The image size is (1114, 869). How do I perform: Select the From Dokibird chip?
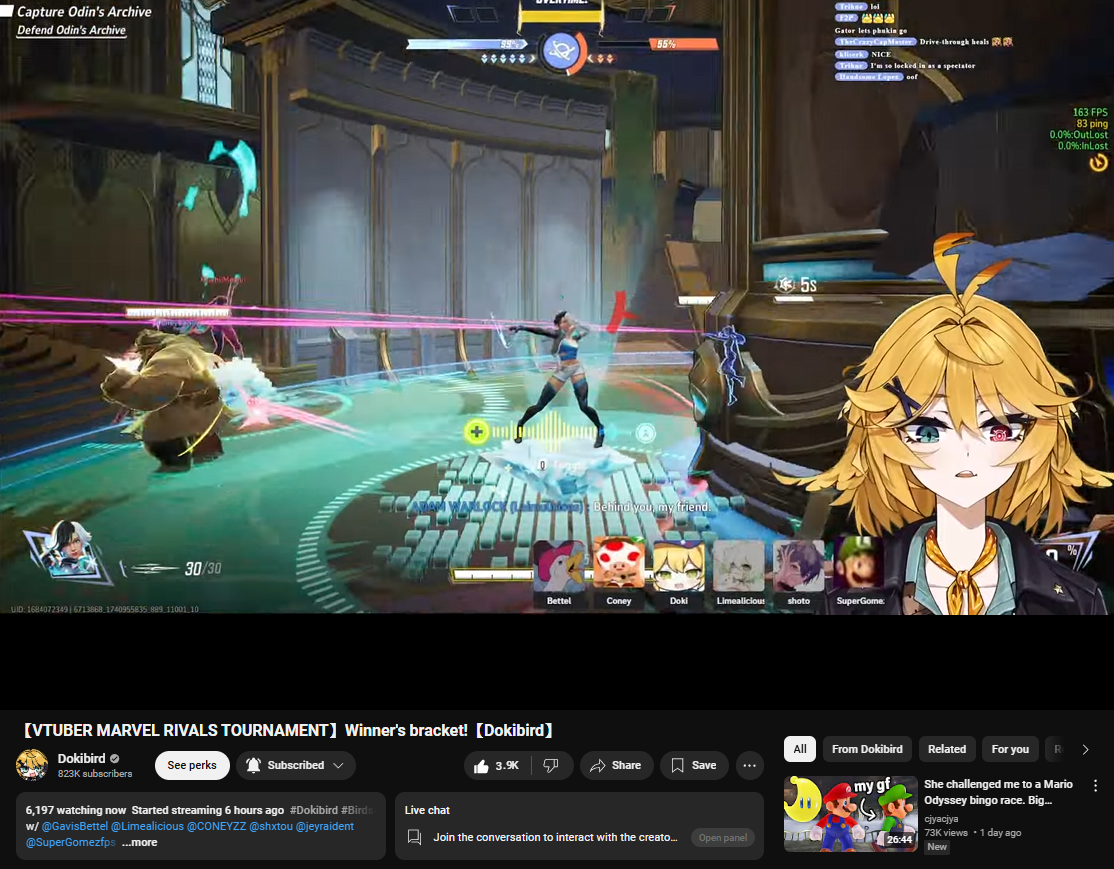coord(867,749)
